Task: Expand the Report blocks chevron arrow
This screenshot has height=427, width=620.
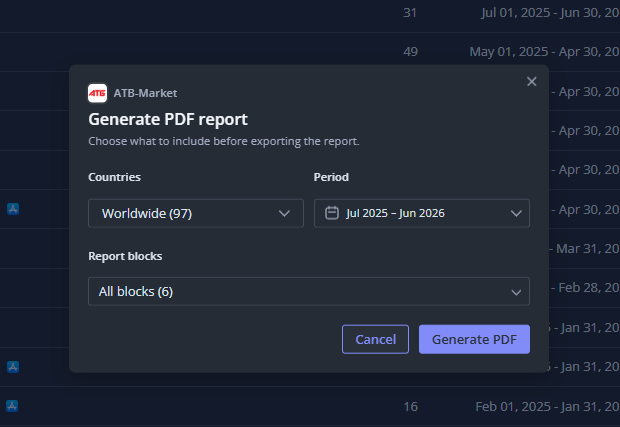Action: tap(516, 292)
